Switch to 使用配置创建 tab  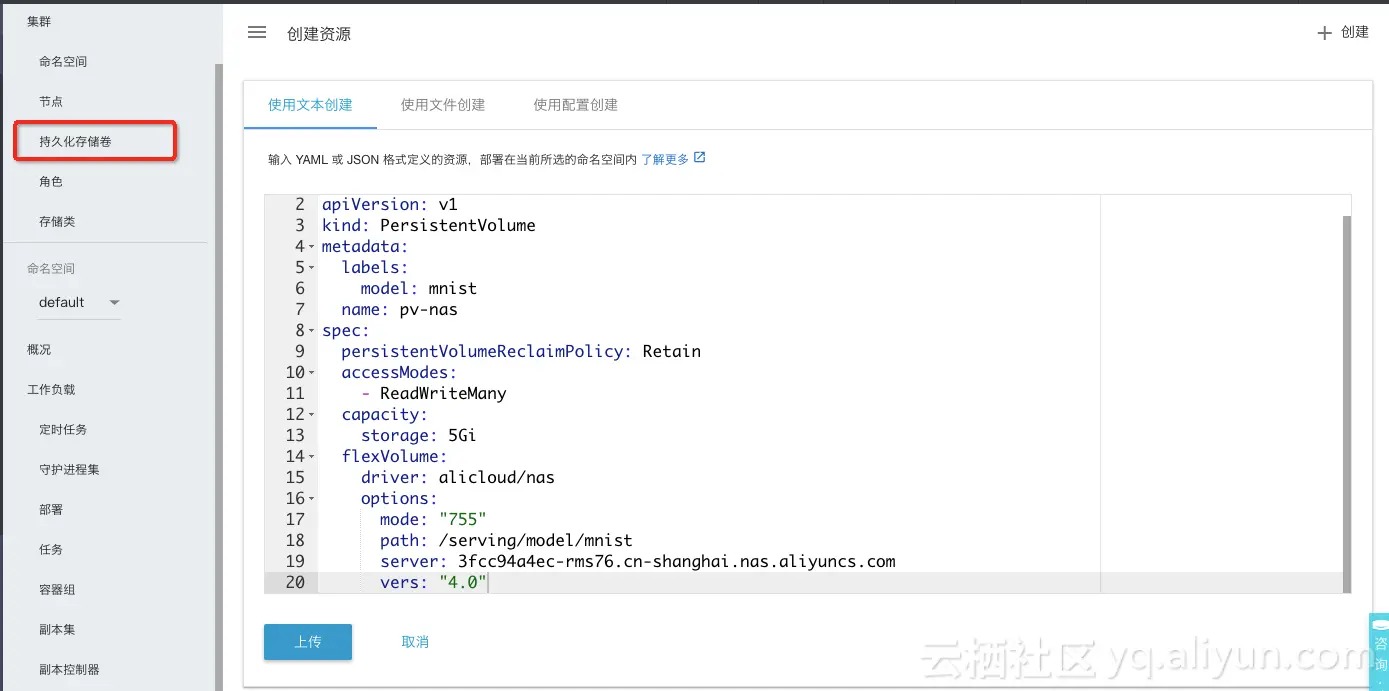point(575,104)
